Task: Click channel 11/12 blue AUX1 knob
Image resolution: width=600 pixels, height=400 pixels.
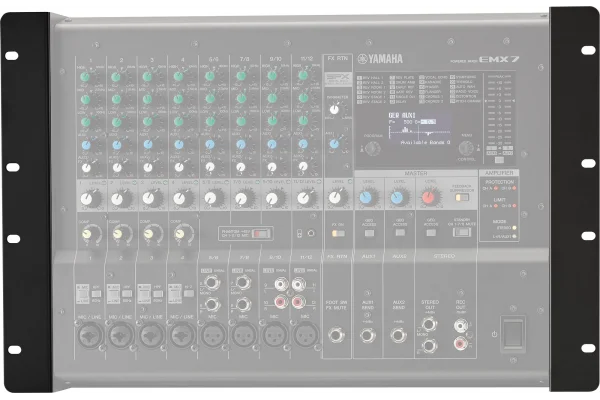Action: tap(303, 144)
